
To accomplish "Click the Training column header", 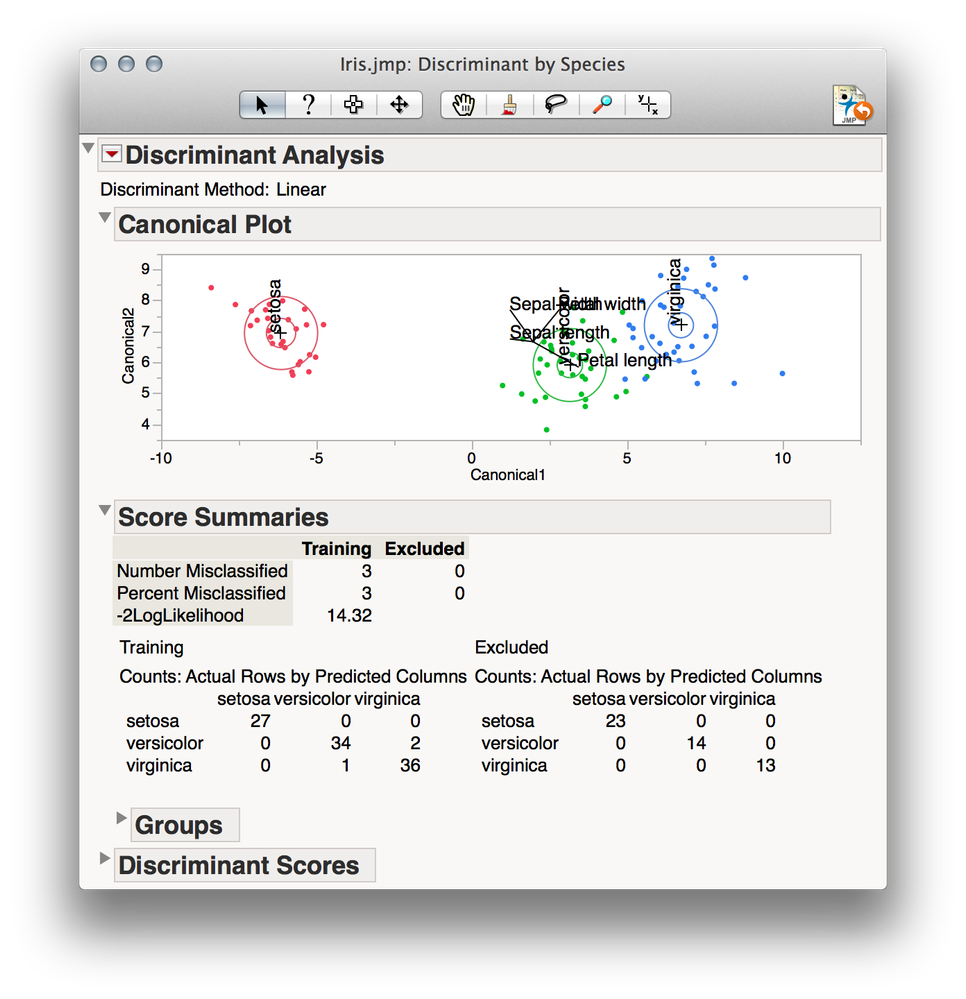I will tap(336, 549).
